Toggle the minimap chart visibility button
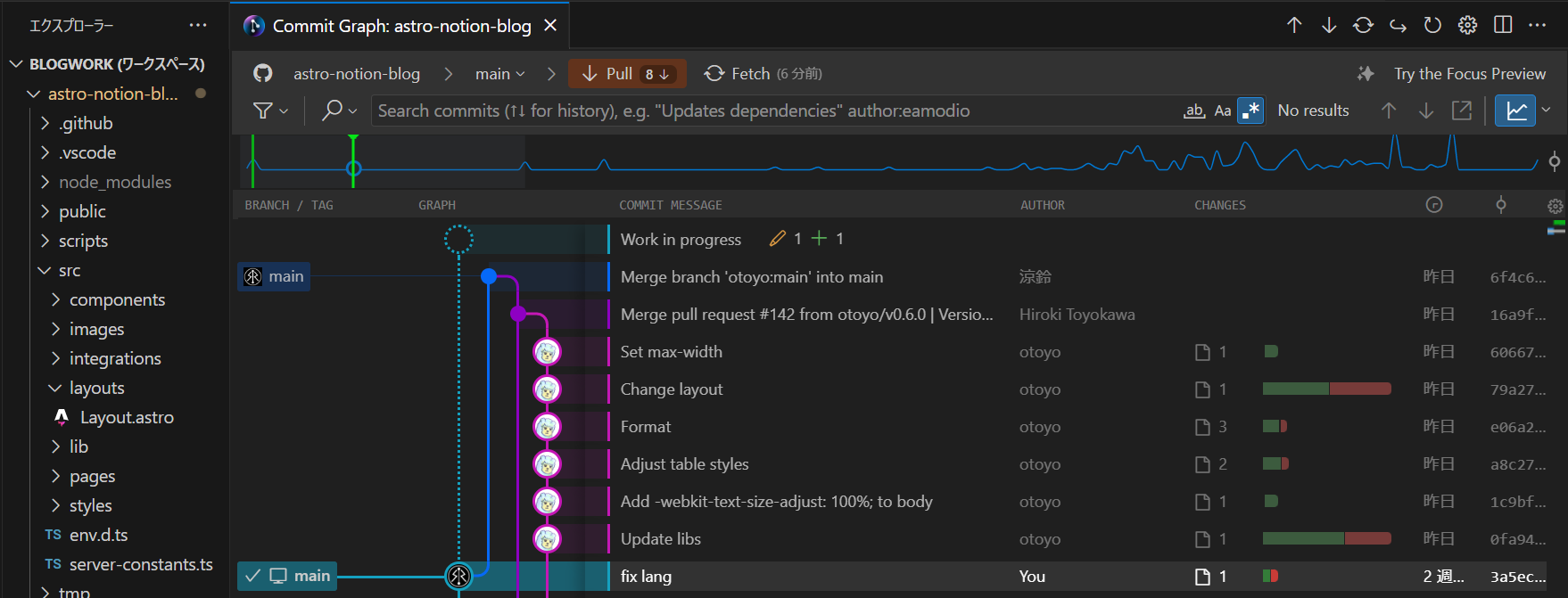Image resolution: width=1568 pixels, height=598 pixels. coord(1515,111)
